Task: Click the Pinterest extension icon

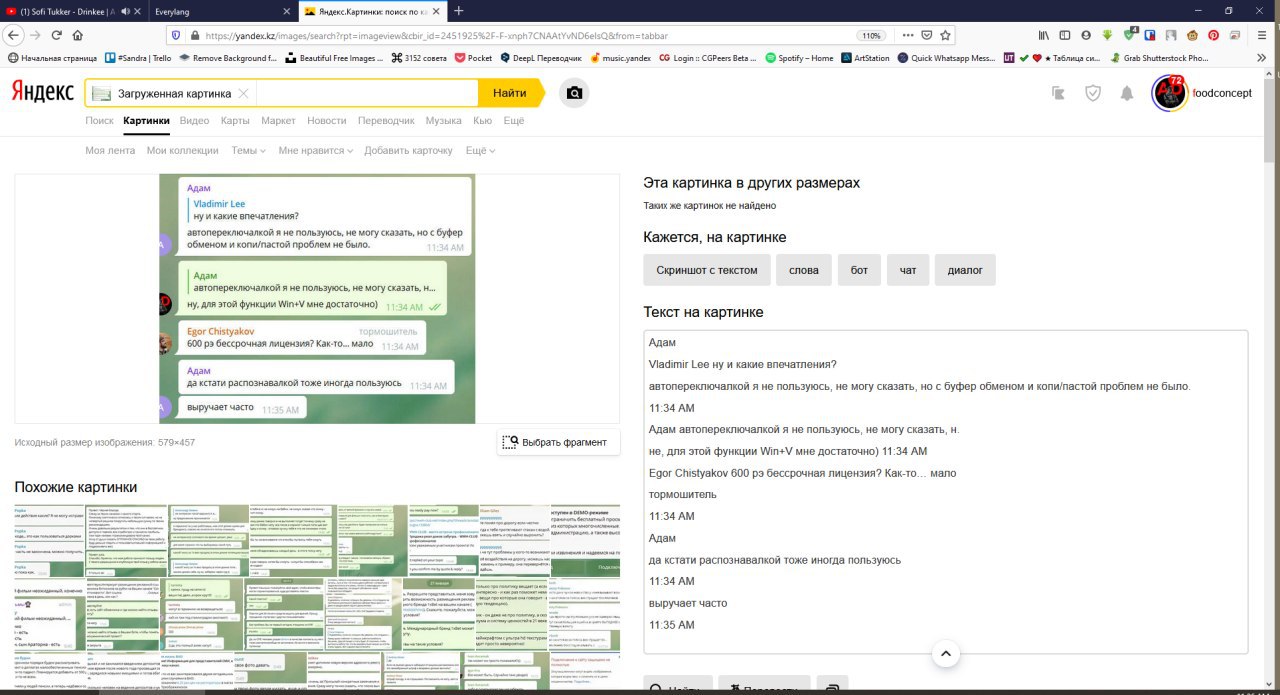Action: click(x=1213, y=35)
